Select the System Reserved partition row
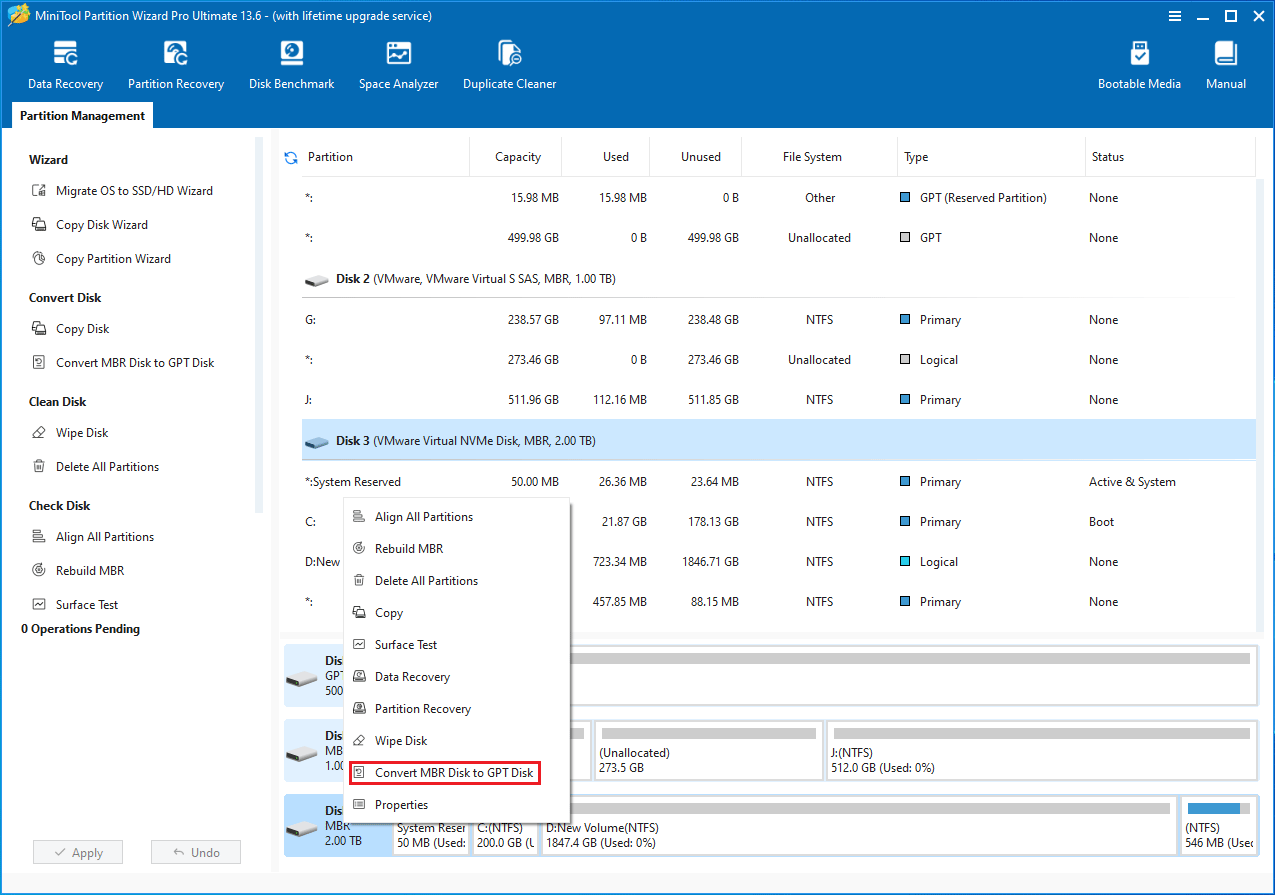The height and width of the screenshot is (895, 1275). 778,482
